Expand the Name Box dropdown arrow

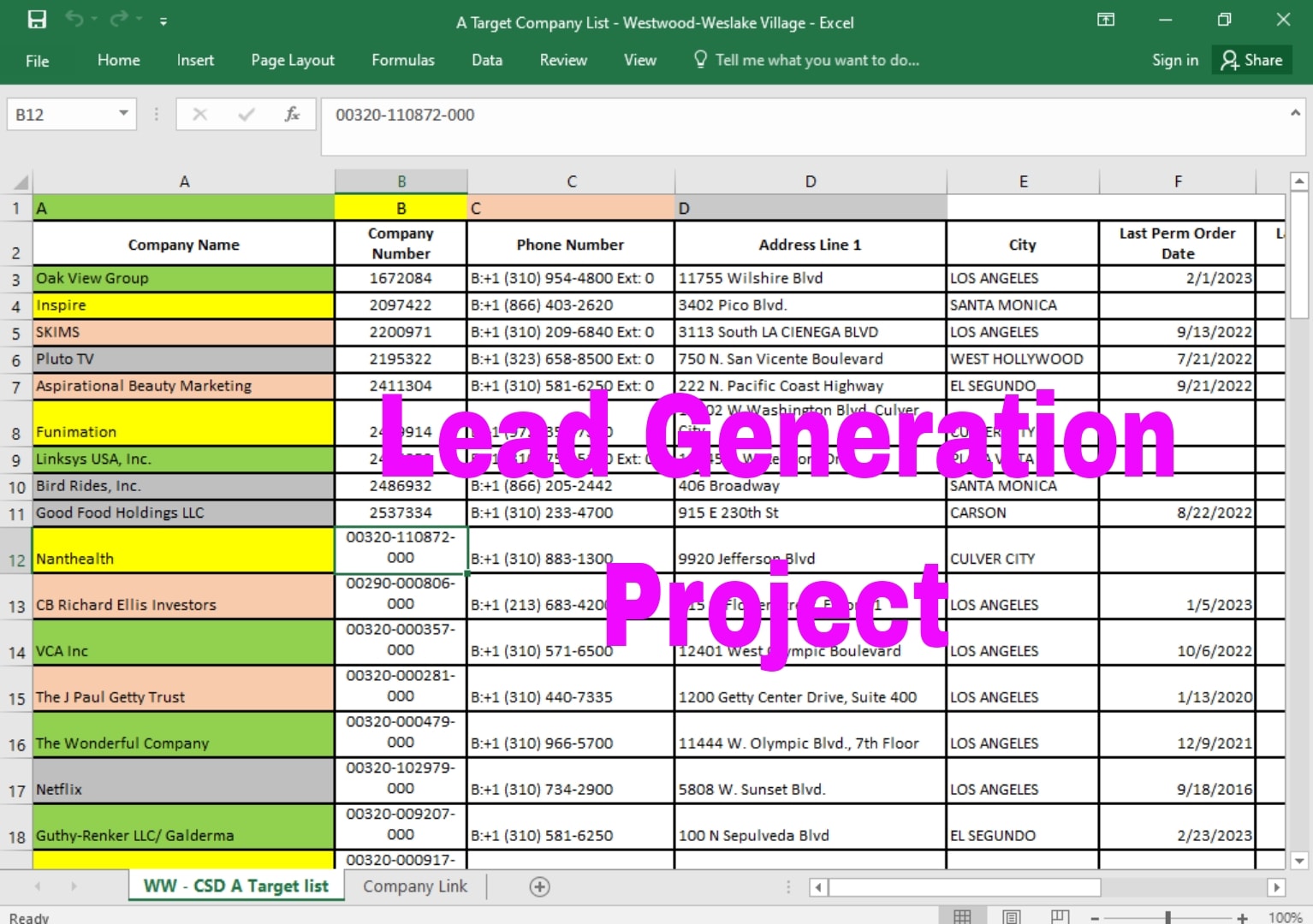click(x=124, y=114)
